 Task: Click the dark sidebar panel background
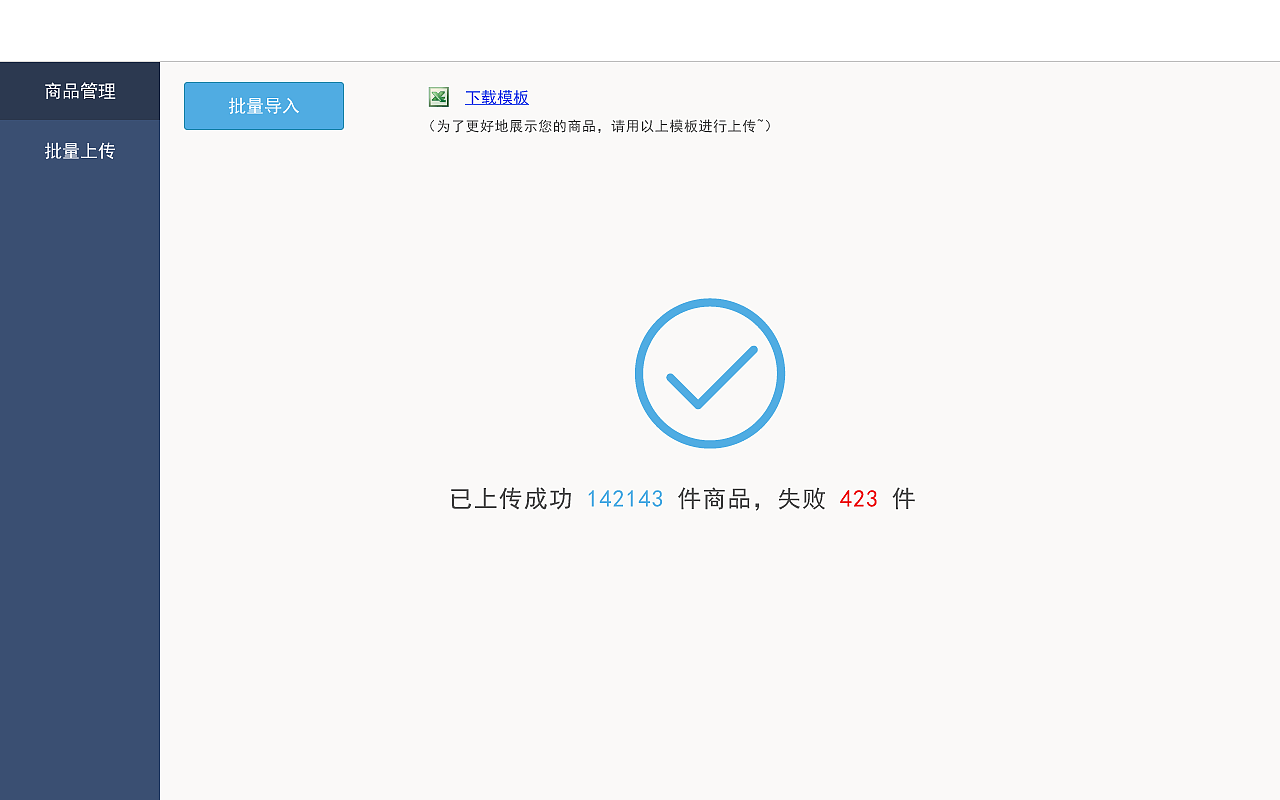(x=79, y=450)
